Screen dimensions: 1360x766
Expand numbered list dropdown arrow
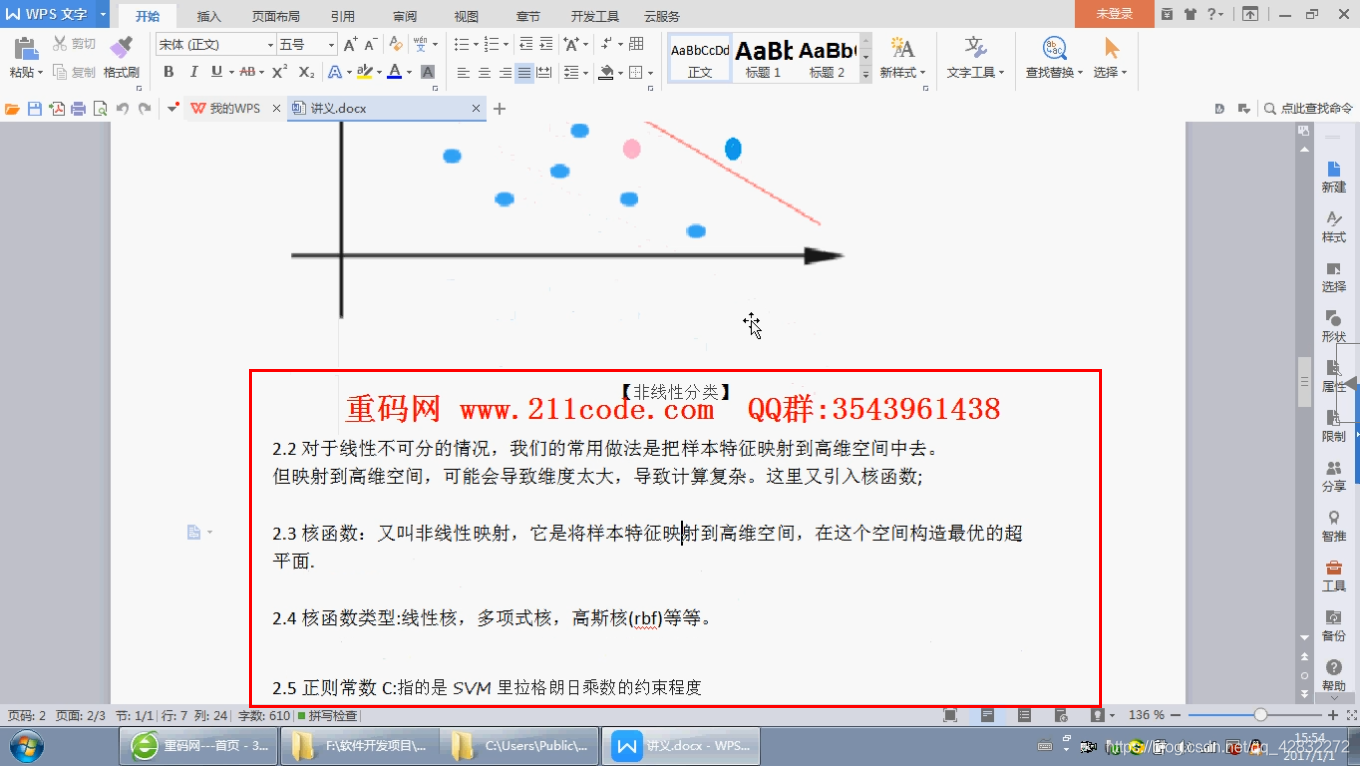click(506, 44)
